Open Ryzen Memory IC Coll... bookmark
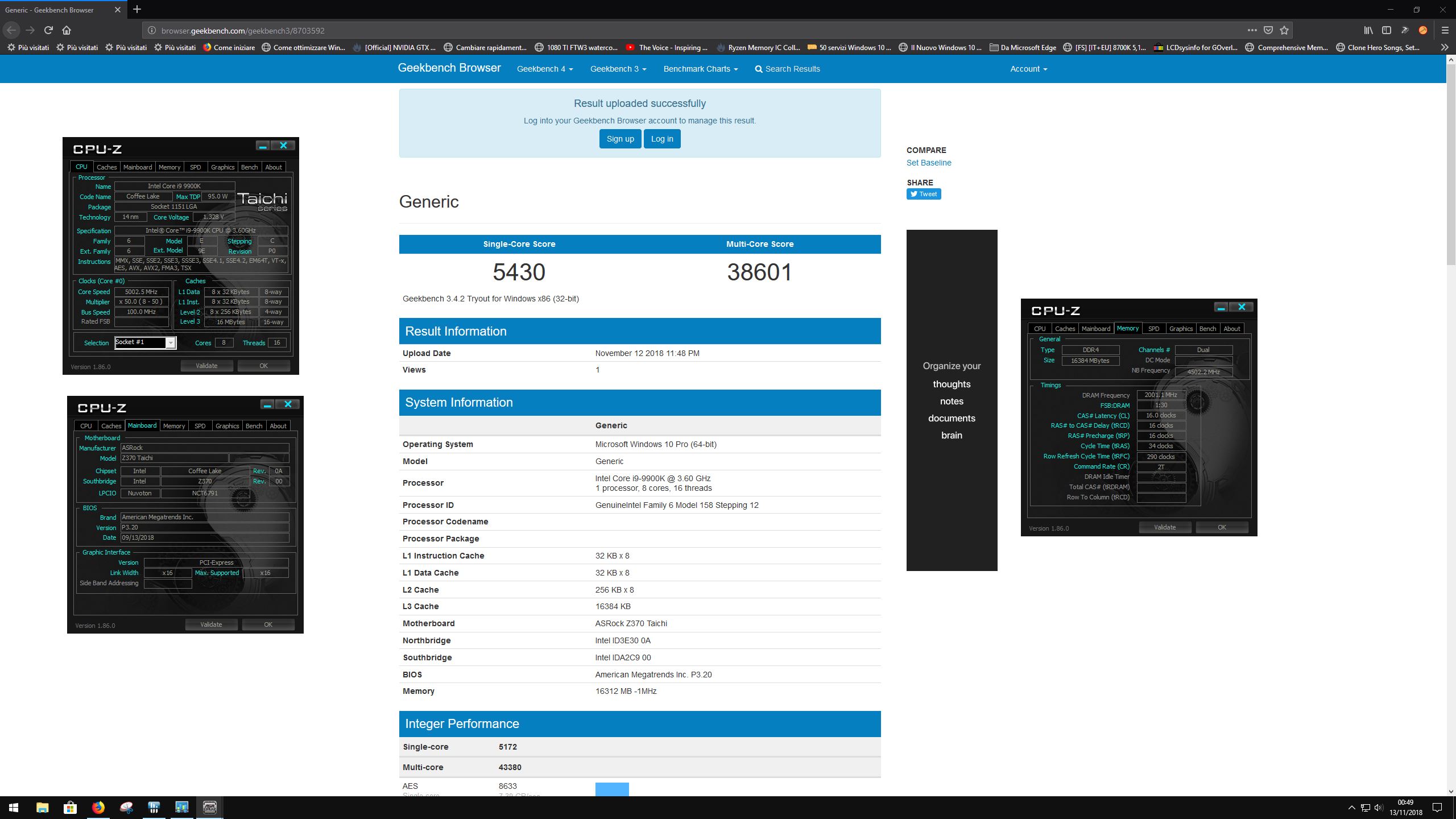The image size is (1456, 819). point(758,48)
